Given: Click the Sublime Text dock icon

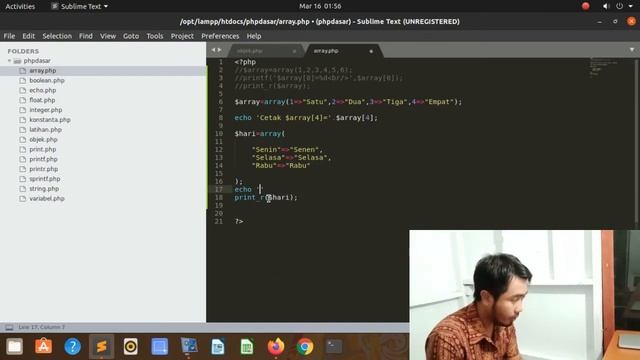Looking at the screenshot, I should pyautogui.click(x=102, y=347).
